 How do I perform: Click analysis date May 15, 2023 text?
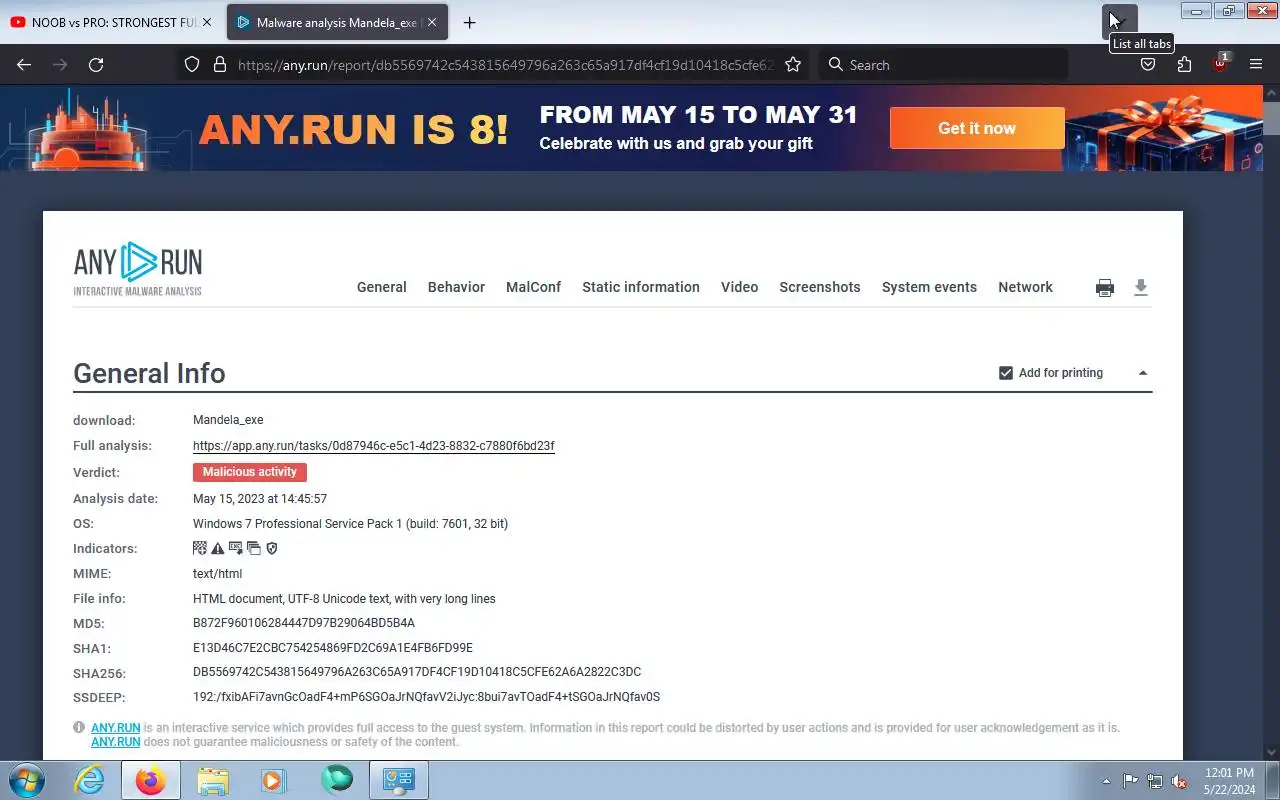coord(260,499)
